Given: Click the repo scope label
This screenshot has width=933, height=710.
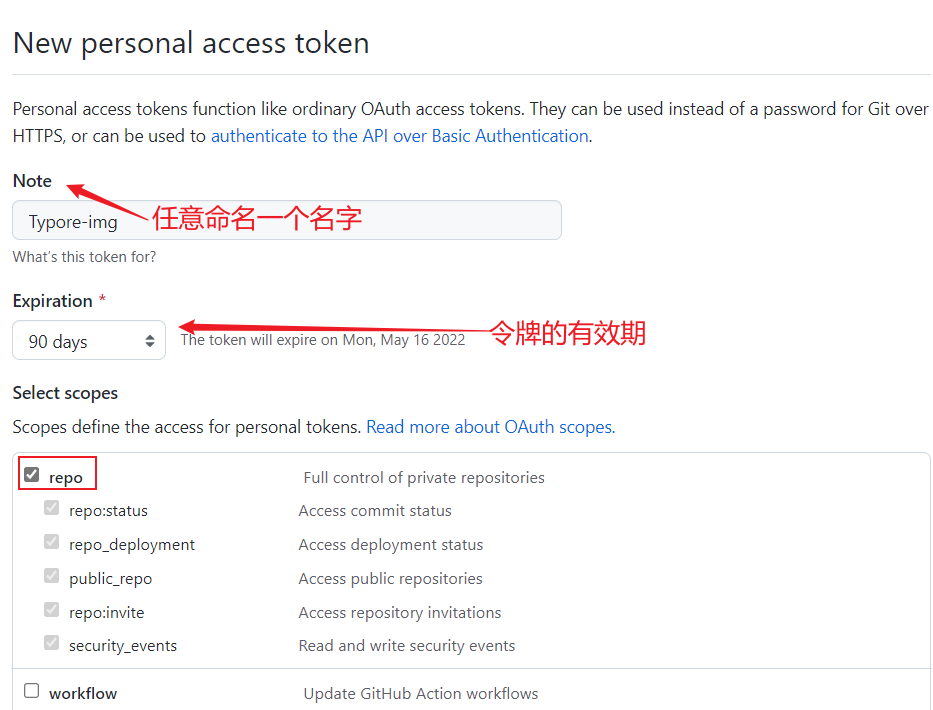Looking at the screenshot, I should coord(66,478).
